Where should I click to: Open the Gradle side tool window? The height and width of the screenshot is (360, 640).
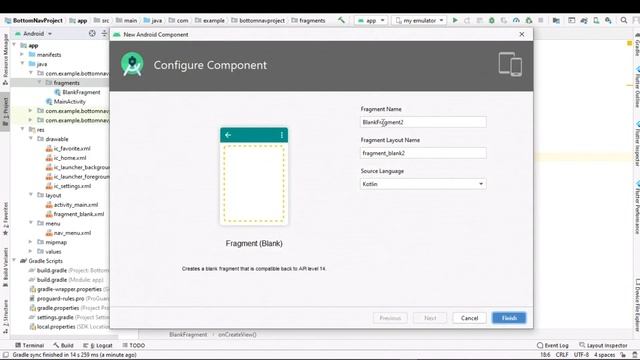coord(637,44)
